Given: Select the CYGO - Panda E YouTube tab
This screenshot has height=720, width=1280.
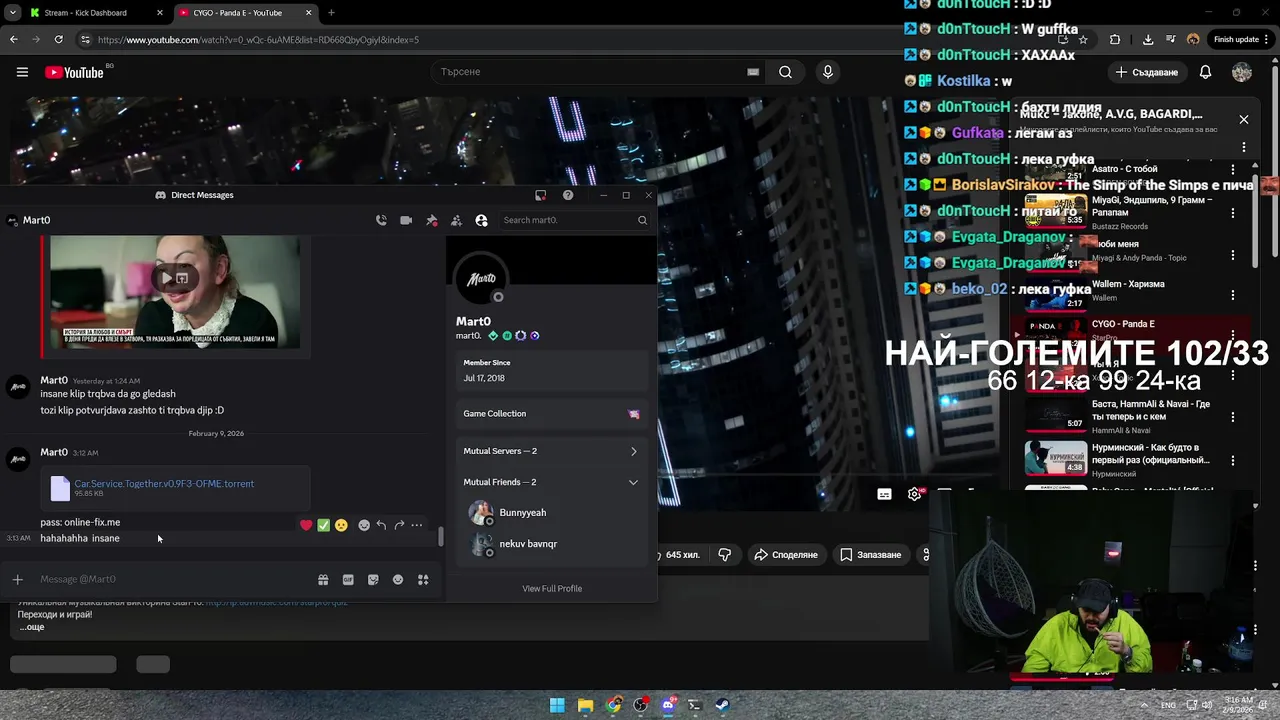Looking at the screenshot, I should [245, 13].
